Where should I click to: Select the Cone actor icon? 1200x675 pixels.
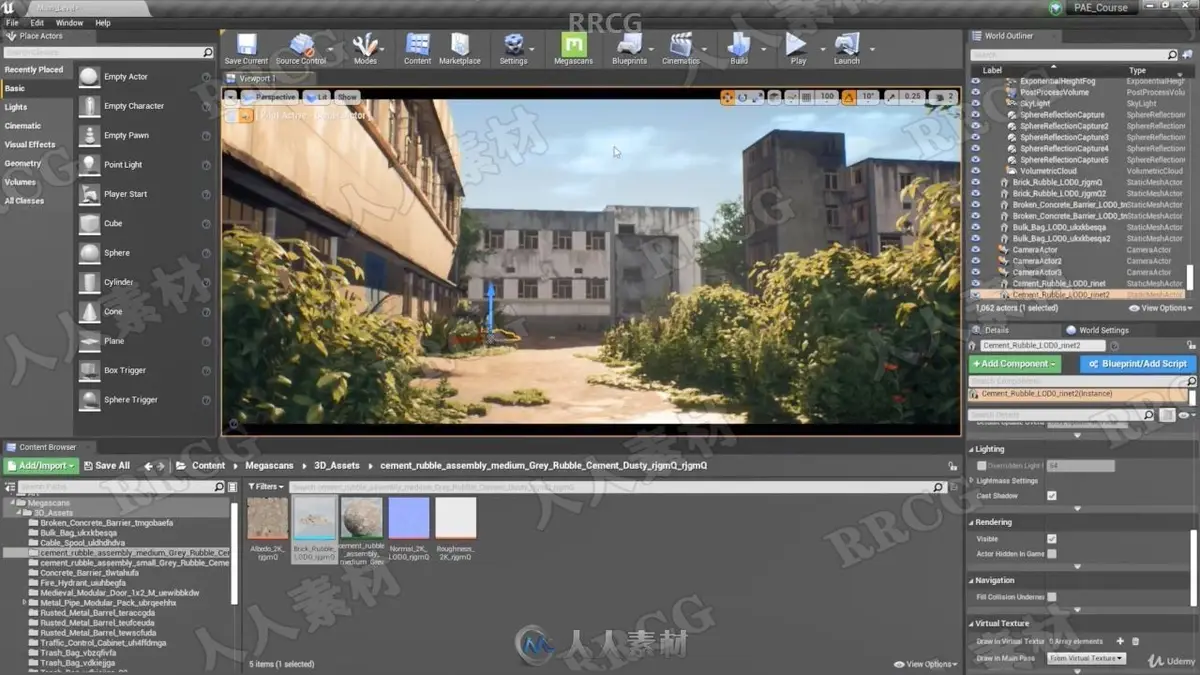89,311
